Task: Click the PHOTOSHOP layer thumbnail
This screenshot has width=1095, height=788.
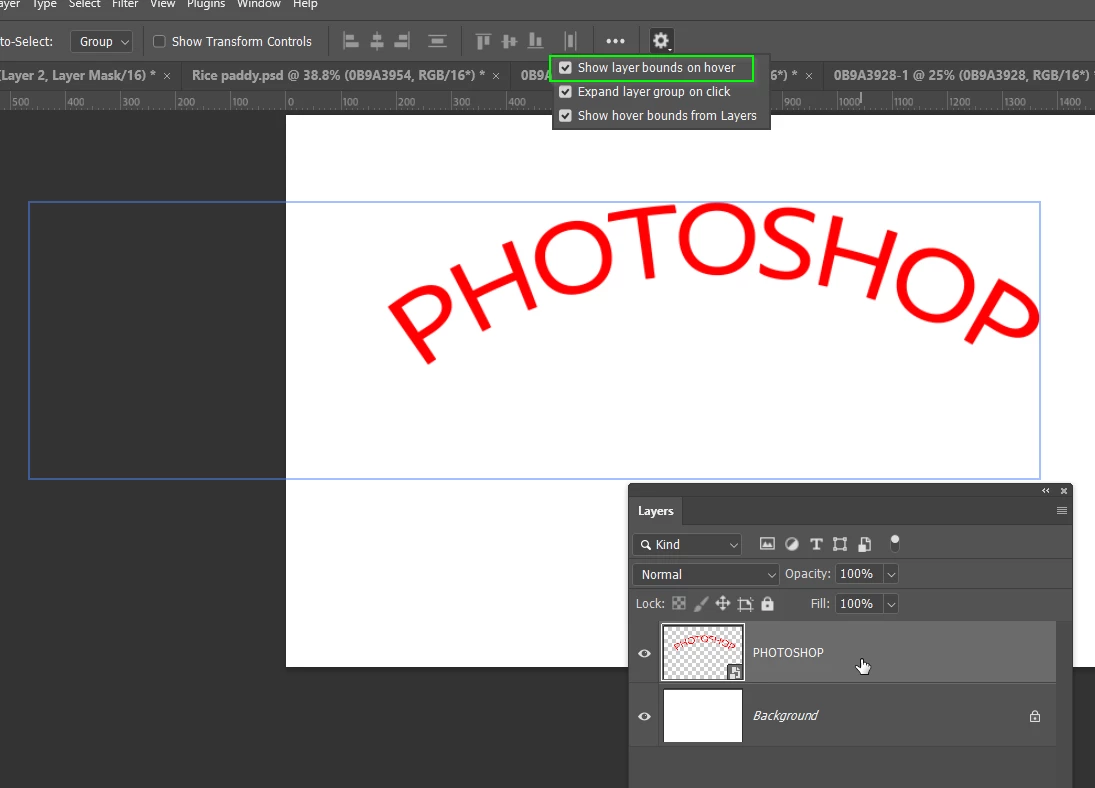Action: [x=703, y=652]
